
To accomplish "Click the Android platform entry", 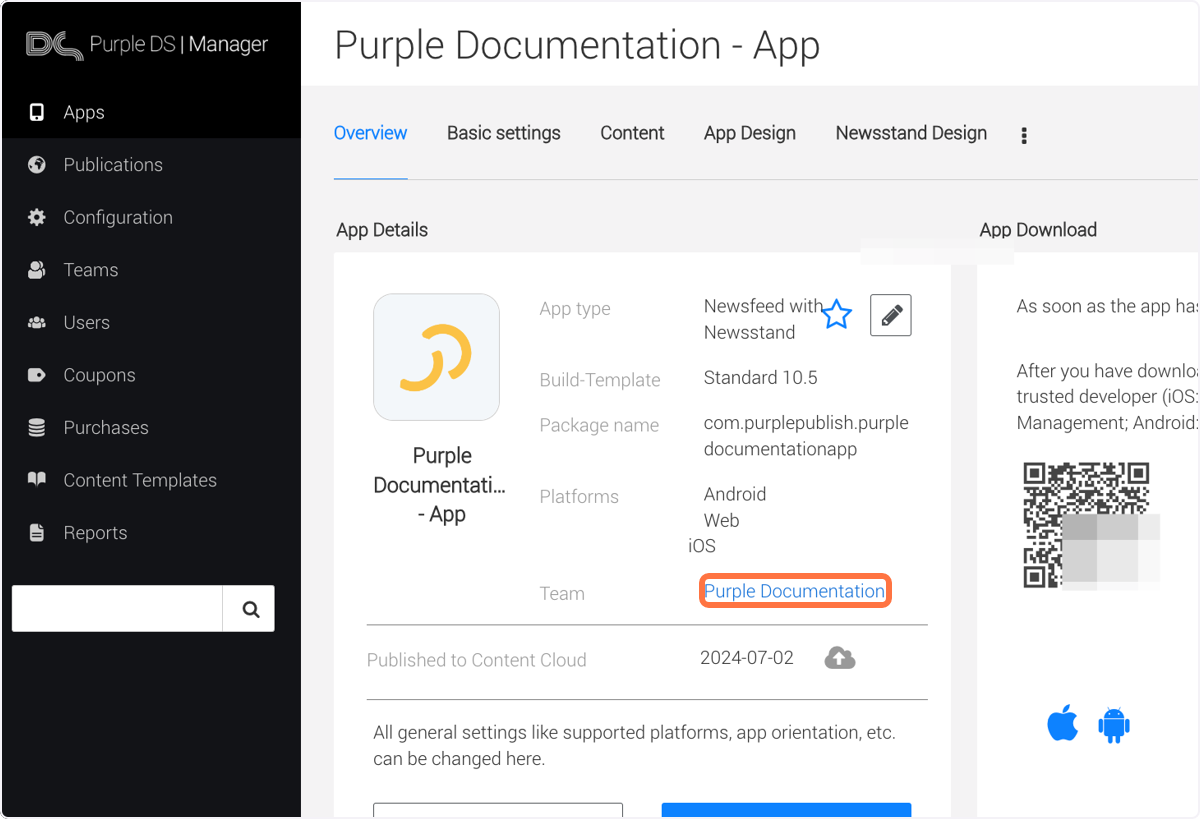I will coord(735,494).
